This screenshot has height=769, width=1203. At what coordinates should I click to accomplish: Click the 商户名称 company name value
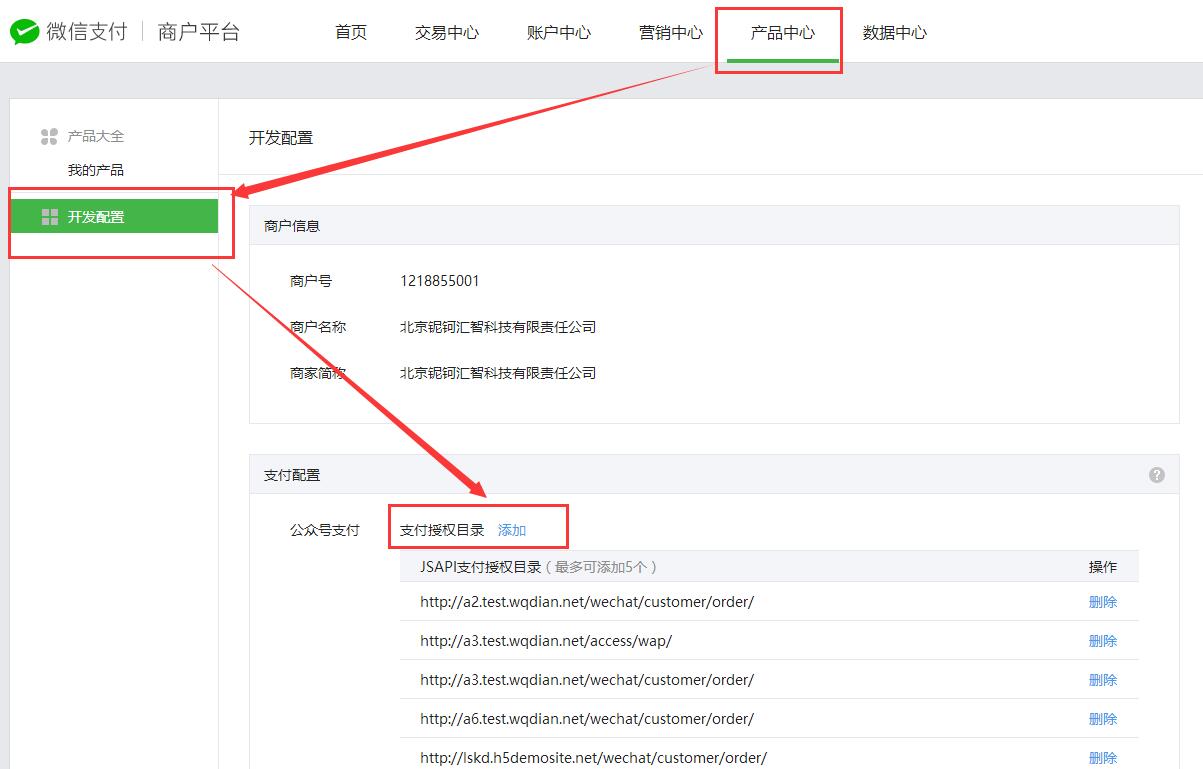tap(498, 327)
